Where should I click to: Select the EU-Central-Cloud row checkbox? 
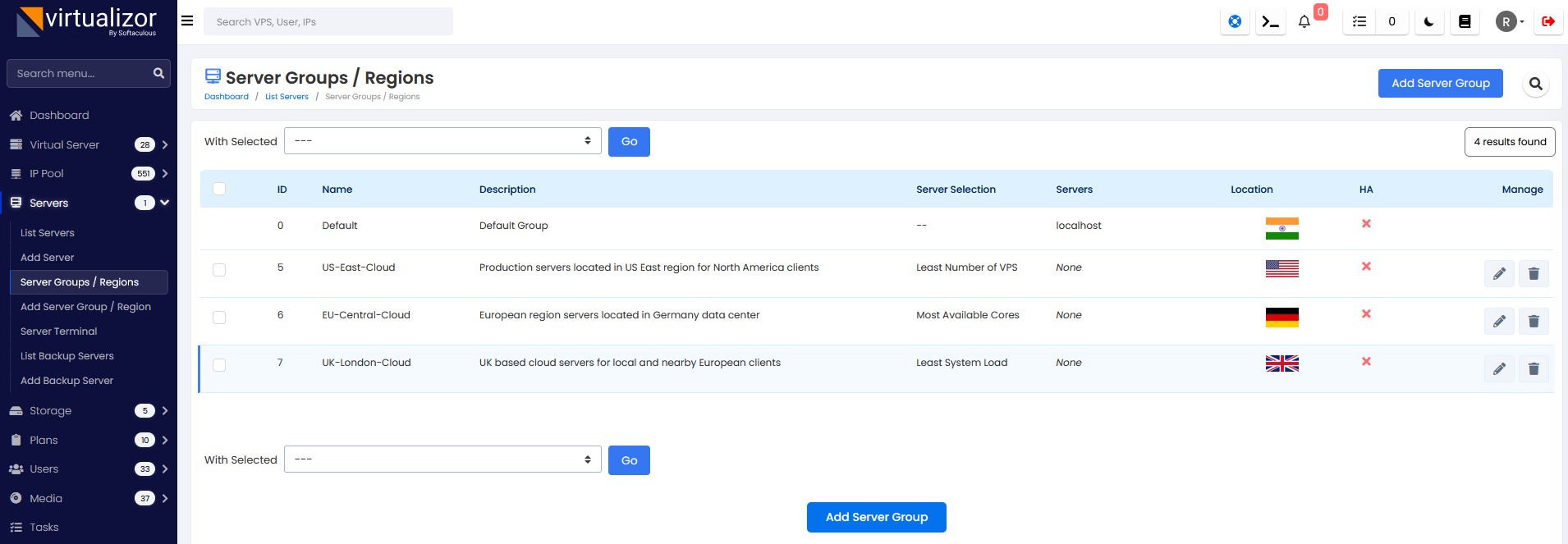coord(219,318)
